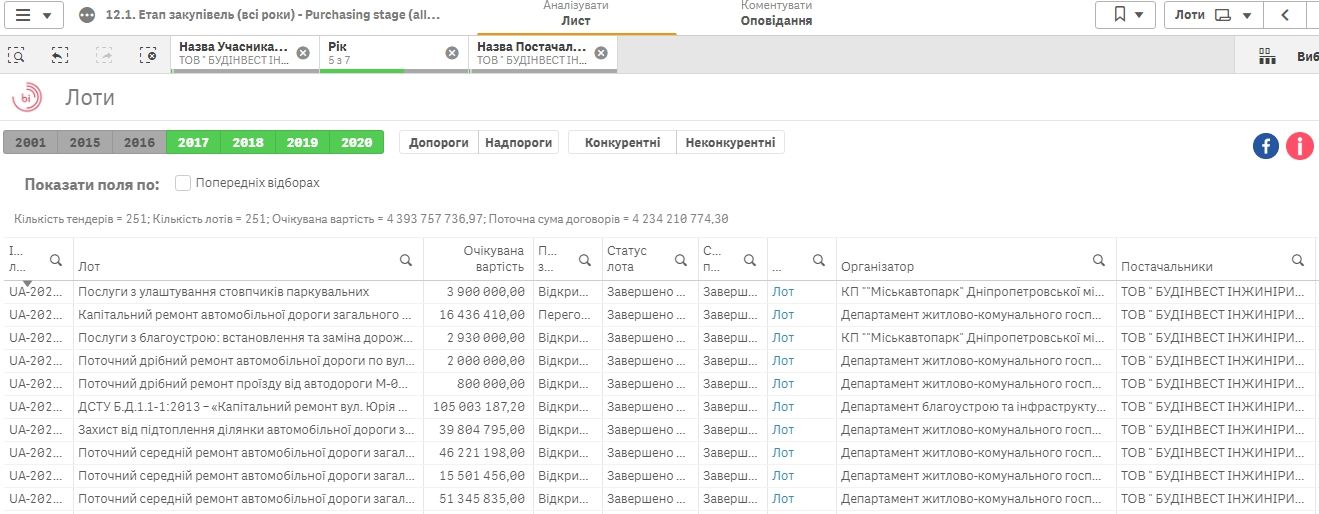Toggle year 2016 filter

click(x=139, y=143)
